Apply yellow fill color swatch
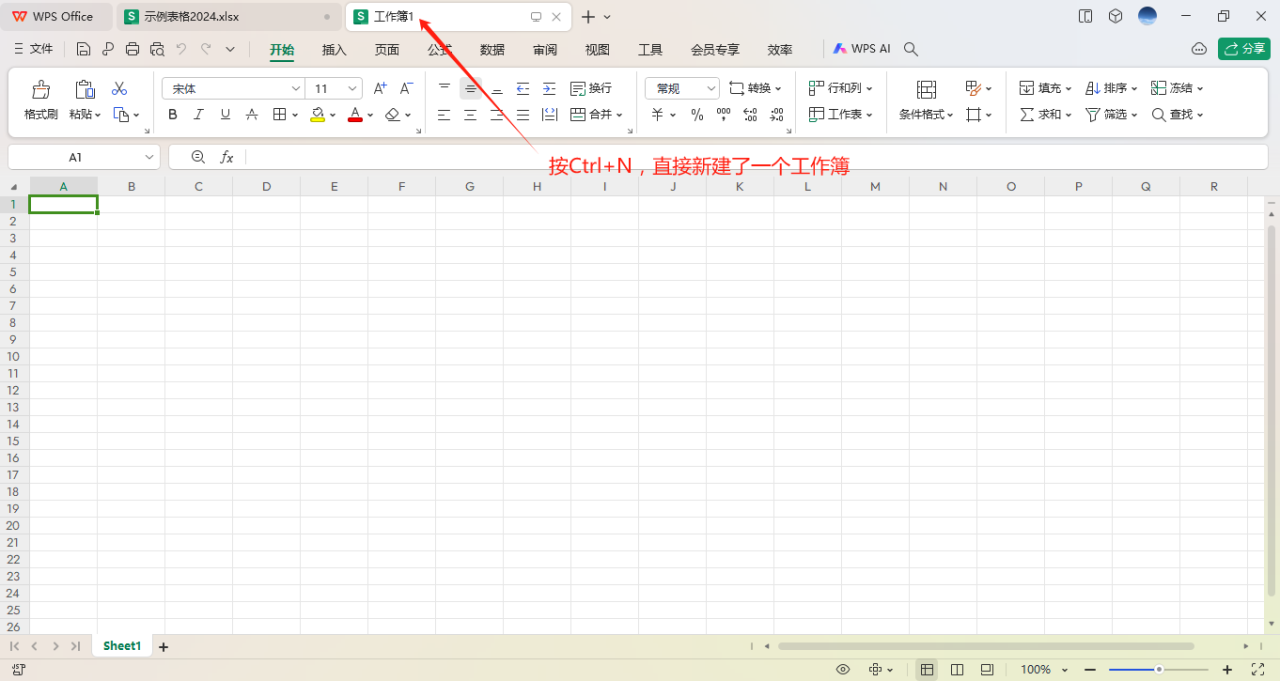This screenshot has width=1280, height=681. [x=318, y=115]
